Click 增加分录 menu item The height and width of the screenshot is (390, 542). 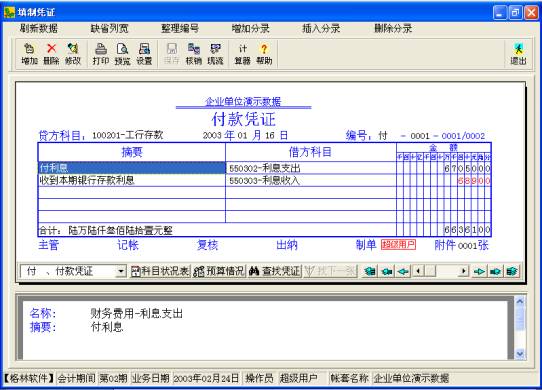tap(251, 28)
